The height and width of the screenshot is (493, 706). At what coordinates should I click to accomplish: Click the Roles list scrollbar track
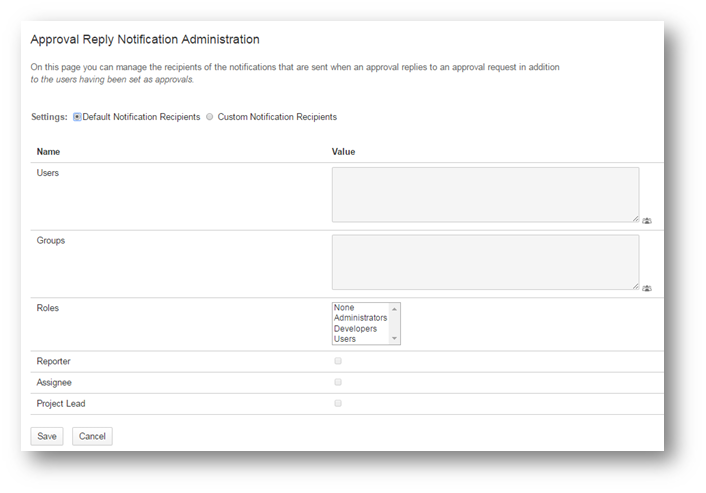point(395,324)
